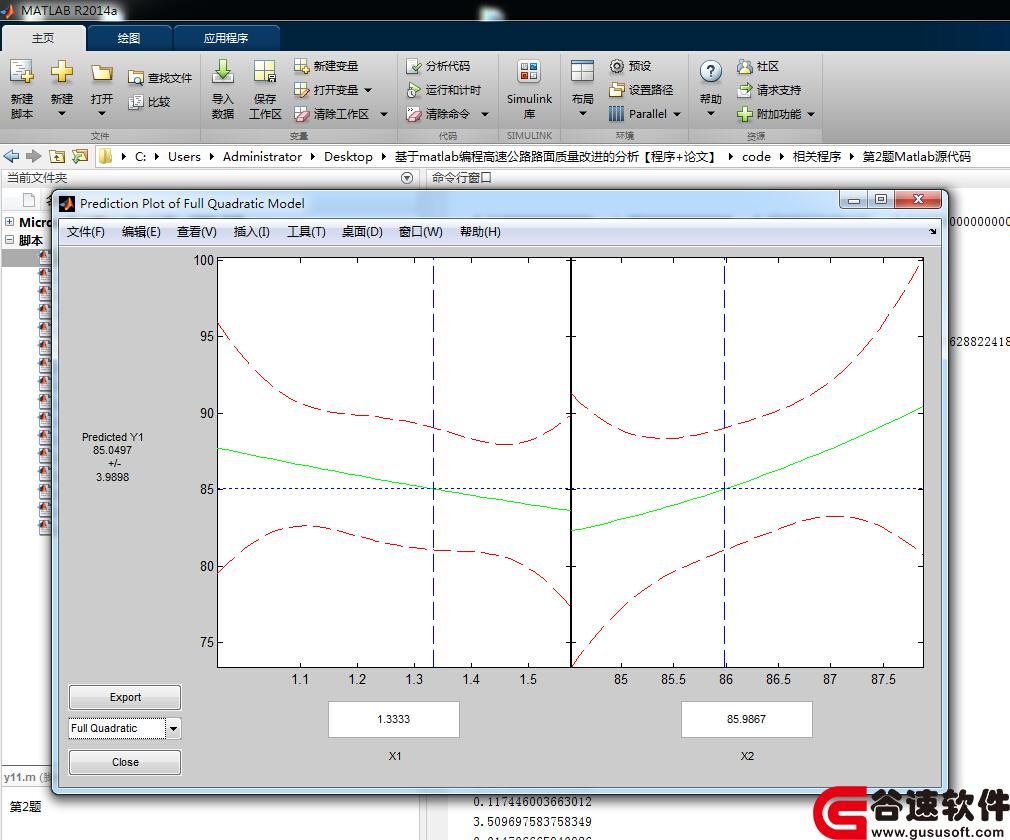Open the Window (窗口(W)) menu in figure
Screen dimensions: 1010x840
pyautogui.click(x=421, y=232)
